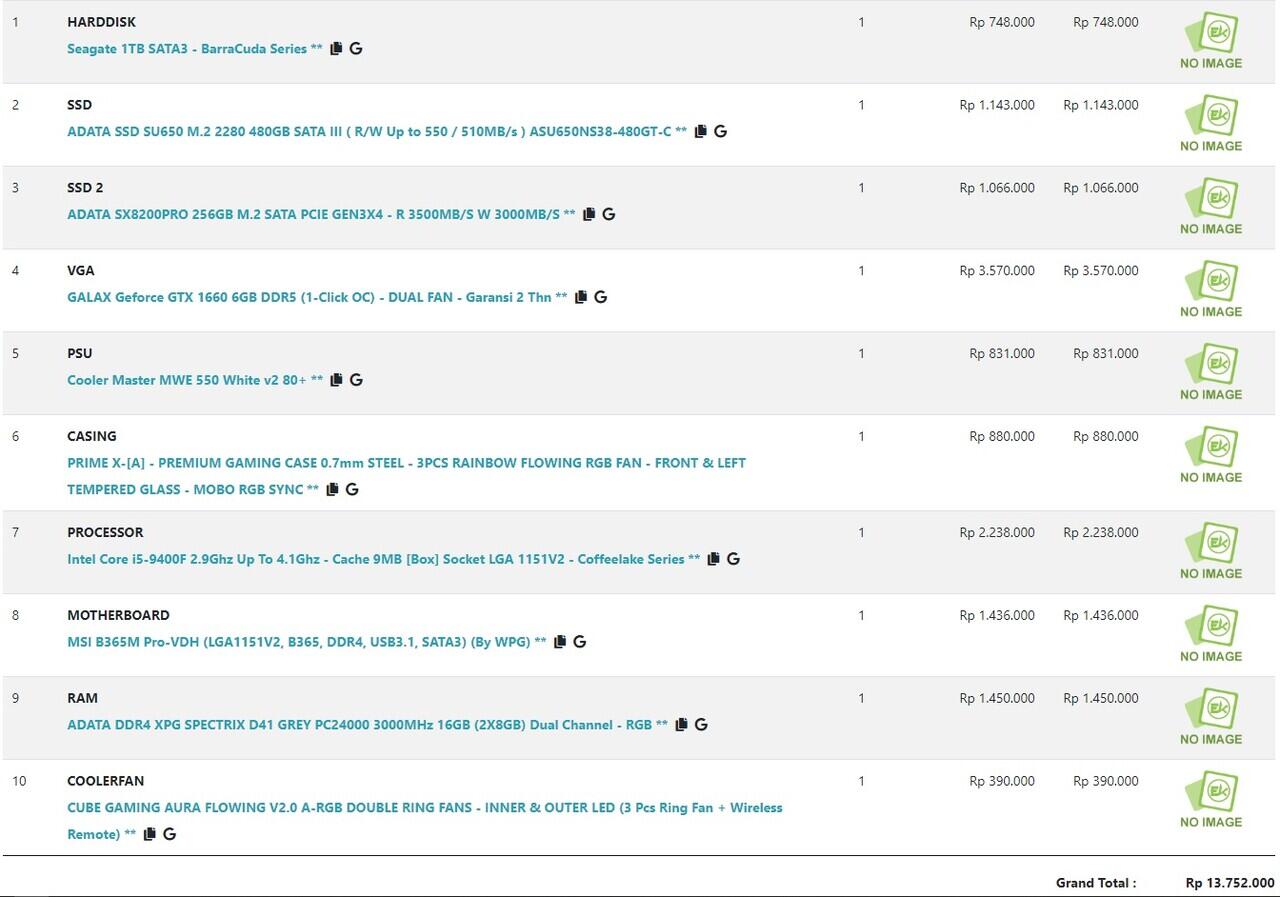Google search the ADATA SU650 SSD
The height and width of the screenshot is (897, 1280).
point(720,131)
